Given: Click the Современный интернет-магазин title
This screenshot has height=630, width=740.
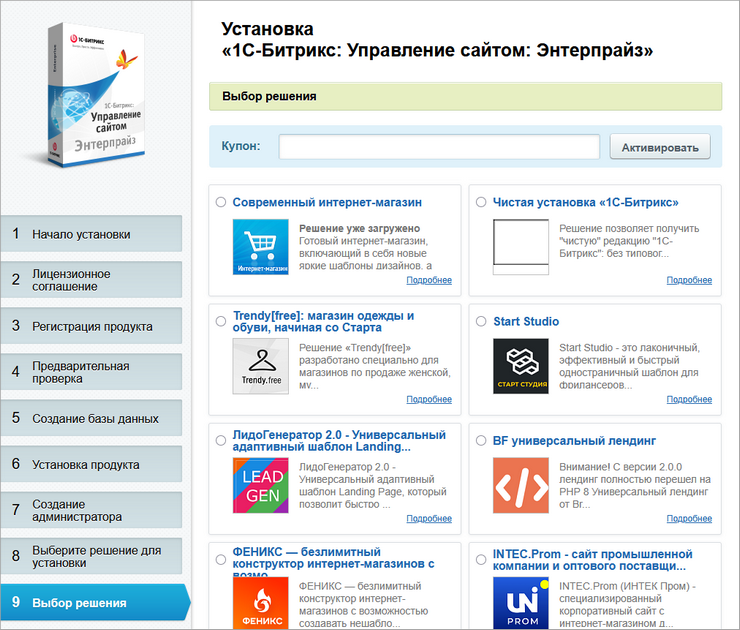Looking at the screenshot, I should [x=327, y=202].
